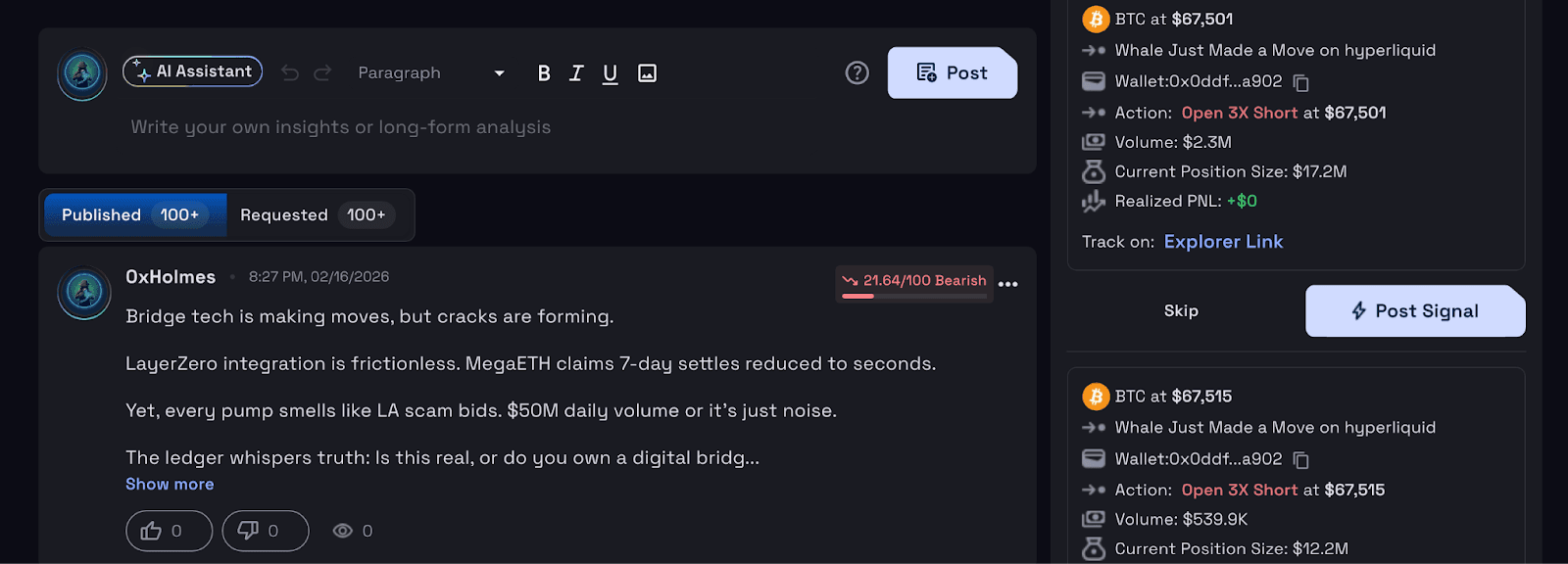Insert an image using the image icon
Viewport: 1568px width, 564px height.
tap(646, 72)
